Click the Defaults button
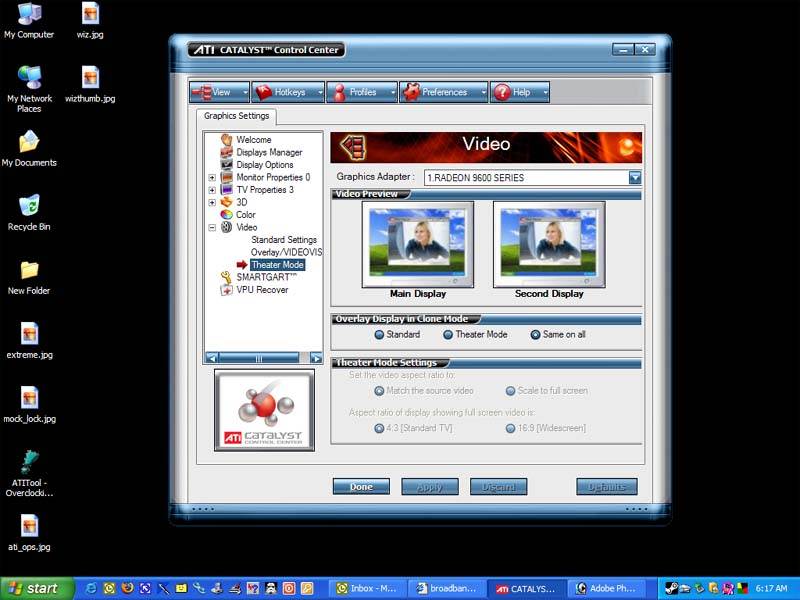Viewport: 800px width, 600px height. [607, 487]
